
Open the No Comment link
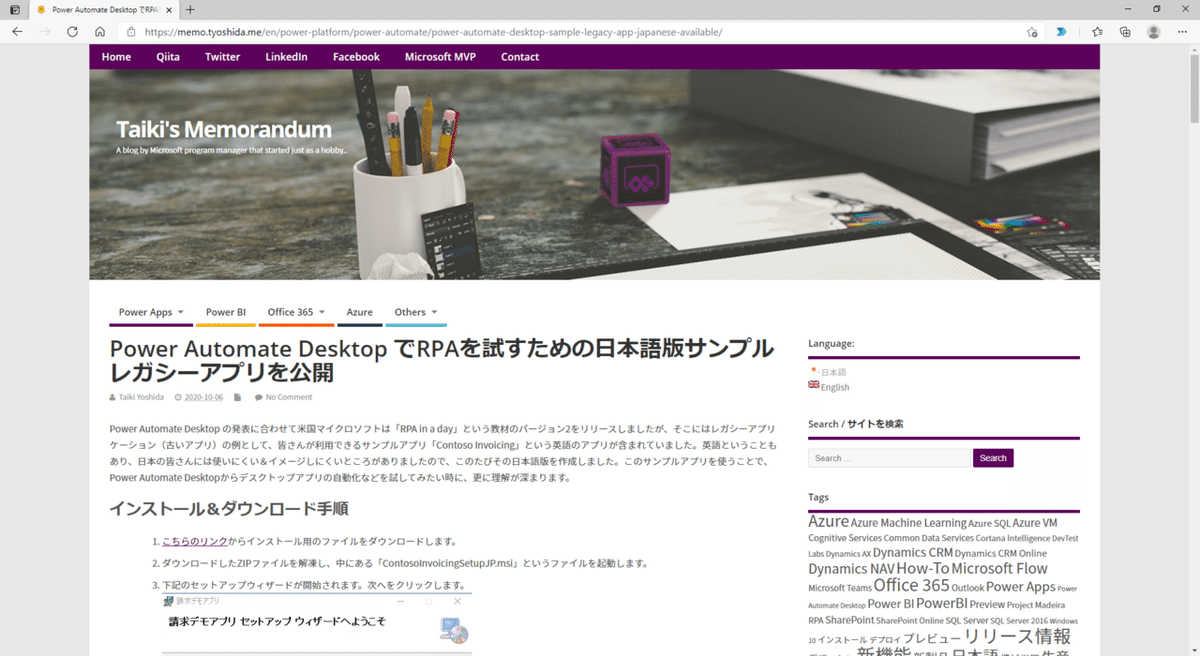pyautogui.click(x=288, y=397)
